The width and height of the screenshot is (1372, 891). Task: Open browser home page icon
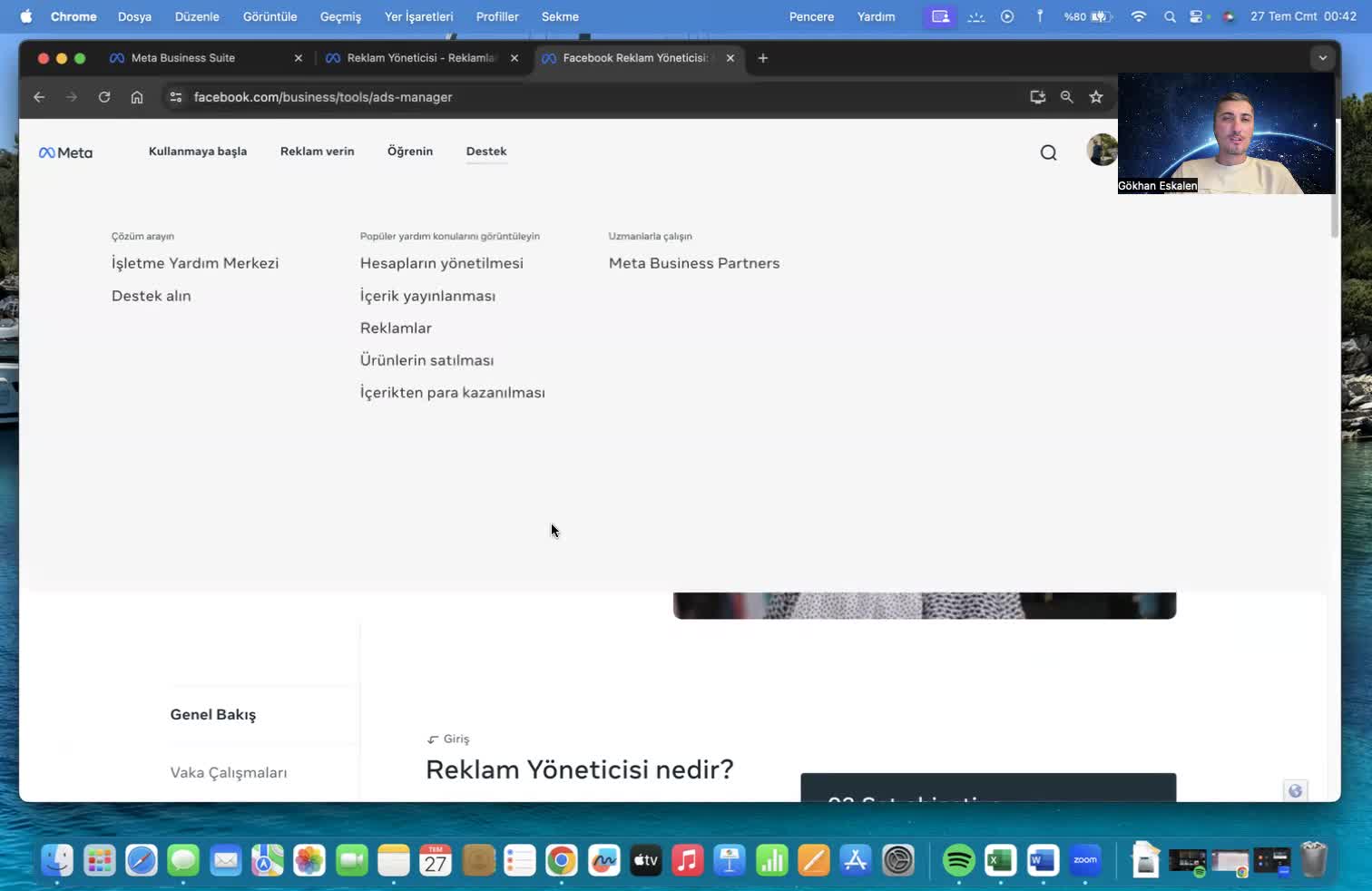137,97
